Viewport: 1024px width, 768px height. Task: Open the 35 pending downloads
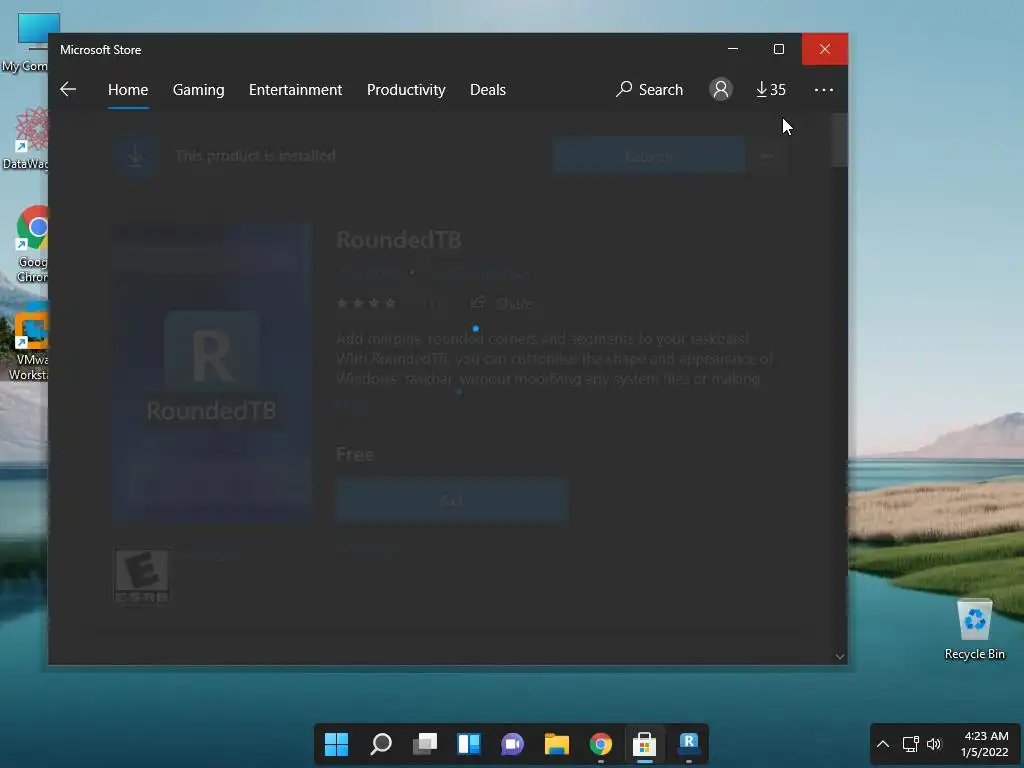(x=771, y=89)
